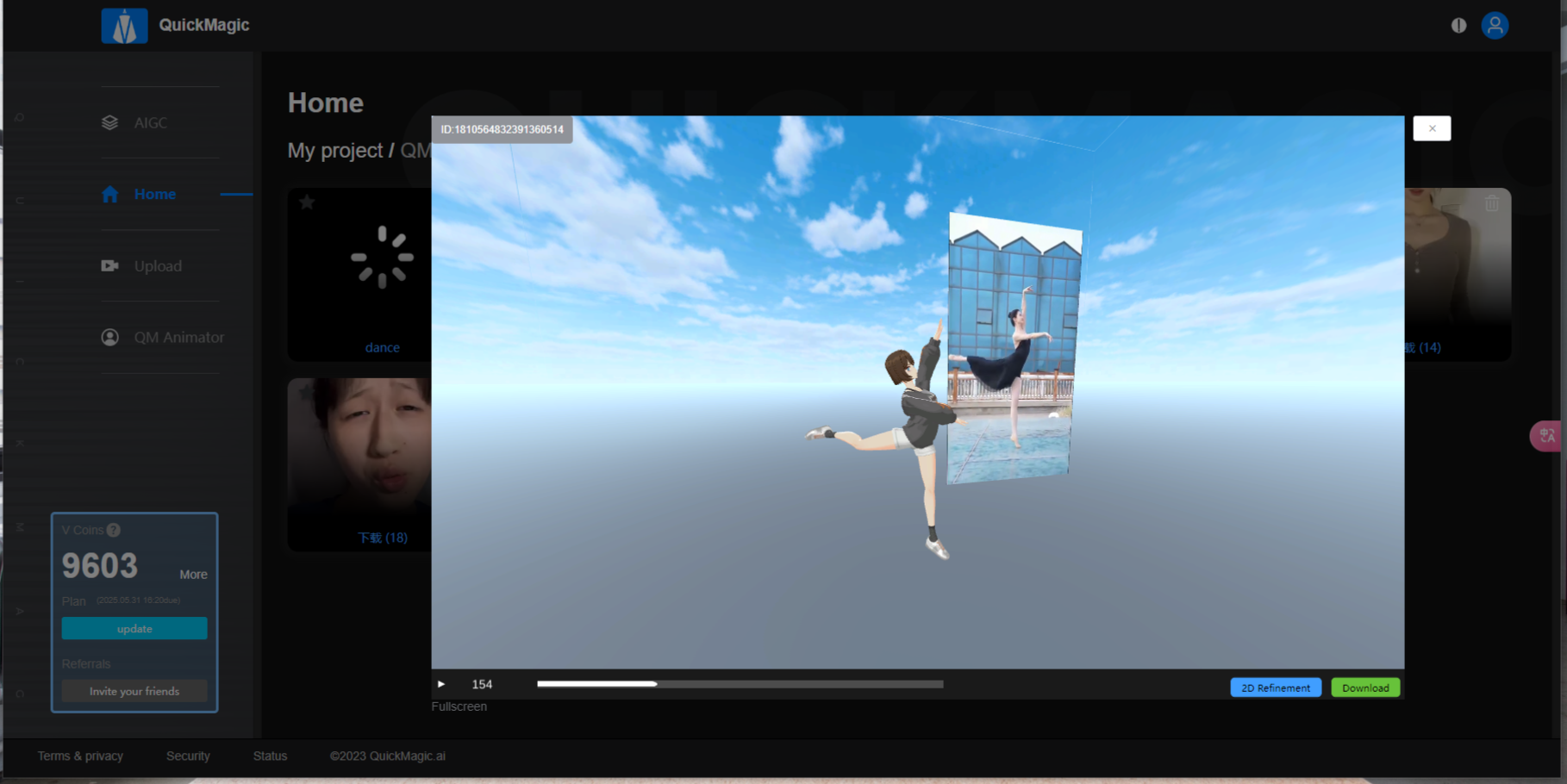Open the user account avatar
The width and height of the screenshot is (1567, 784).
point(1495,25)
